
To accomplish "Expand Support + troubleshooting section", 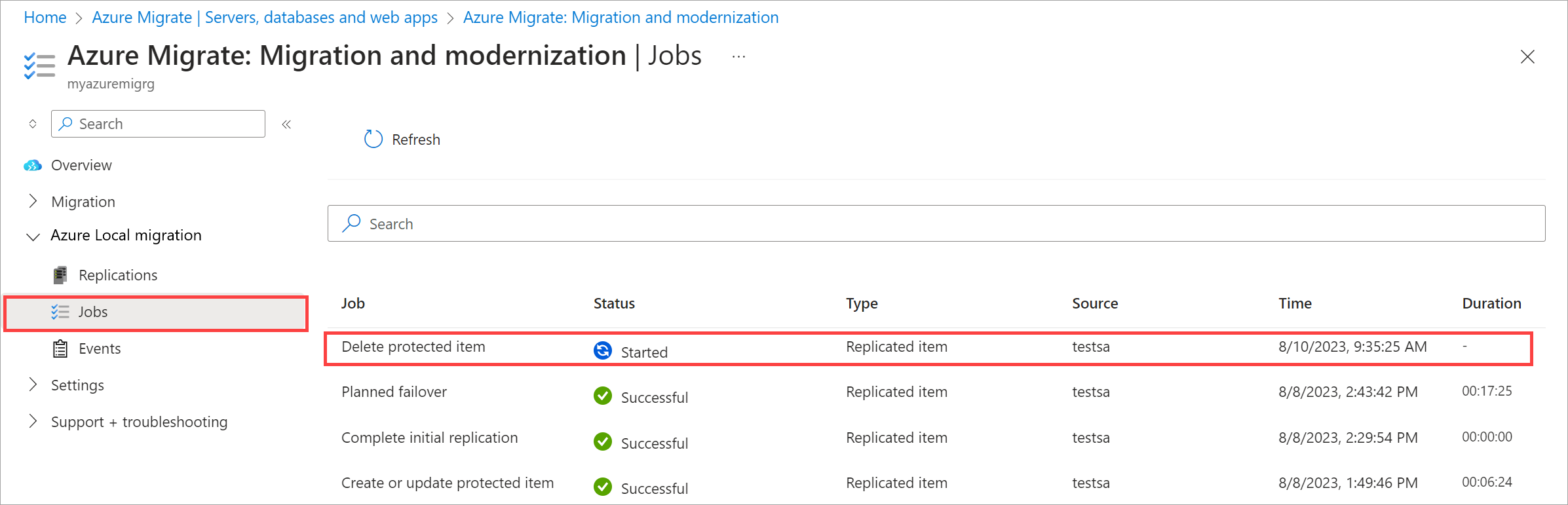I will [33, 421].
